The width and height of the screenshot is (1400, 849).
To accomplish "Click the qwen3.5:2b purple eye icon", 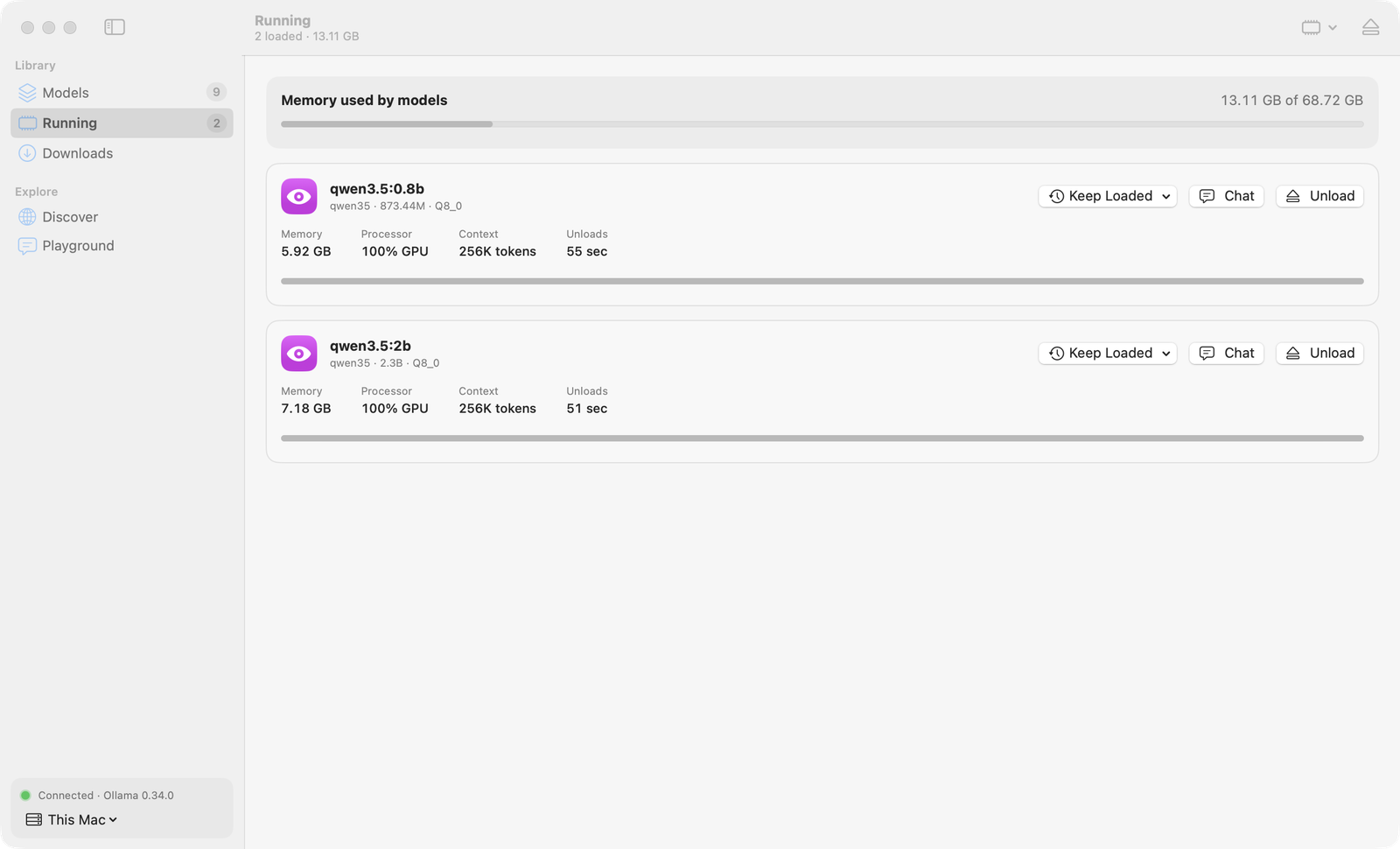I will [x=298, y=354].
